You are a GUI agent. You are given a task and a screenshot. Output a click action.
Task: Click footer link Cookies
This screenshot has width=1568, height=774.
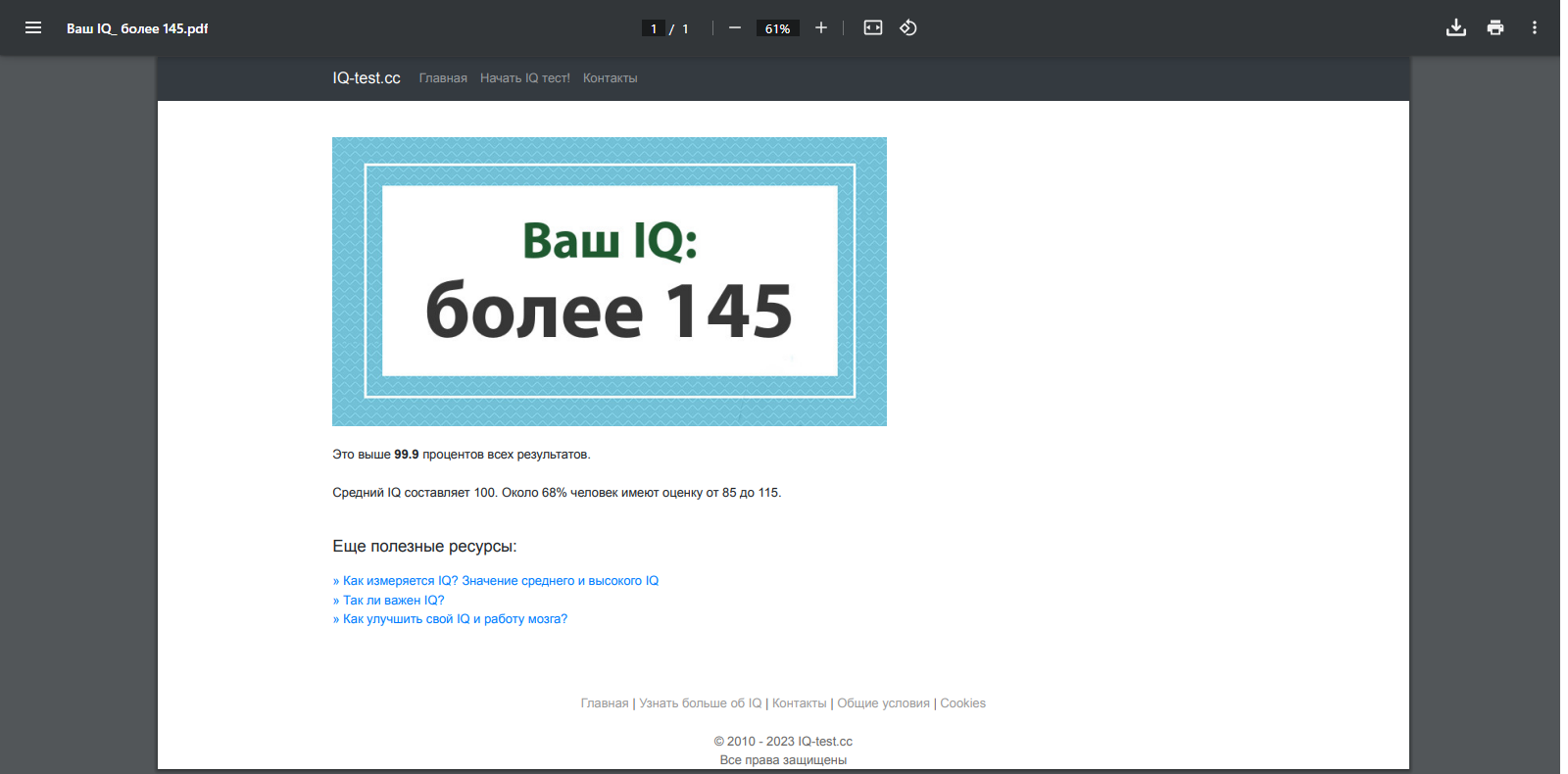[963, 703]
